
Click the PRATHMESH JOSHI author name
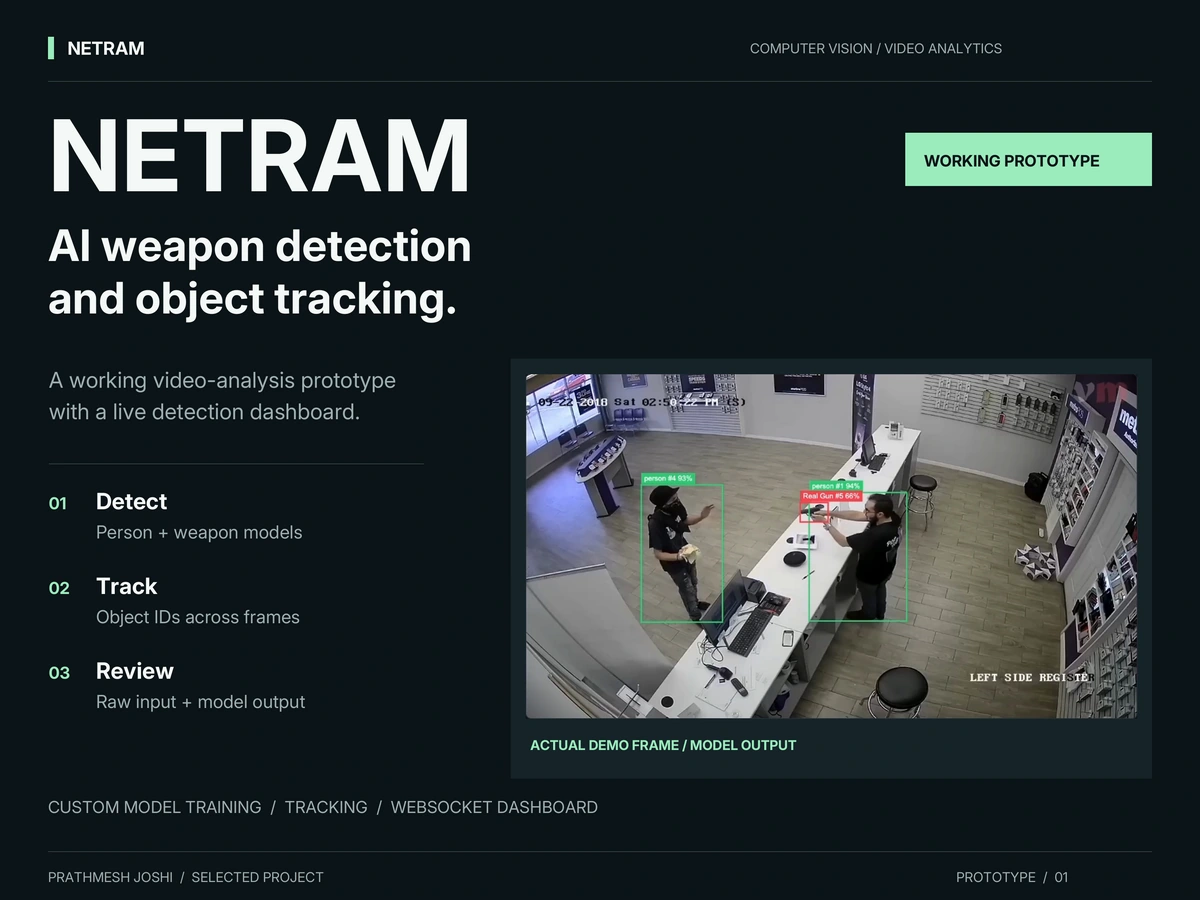[110, 877]
